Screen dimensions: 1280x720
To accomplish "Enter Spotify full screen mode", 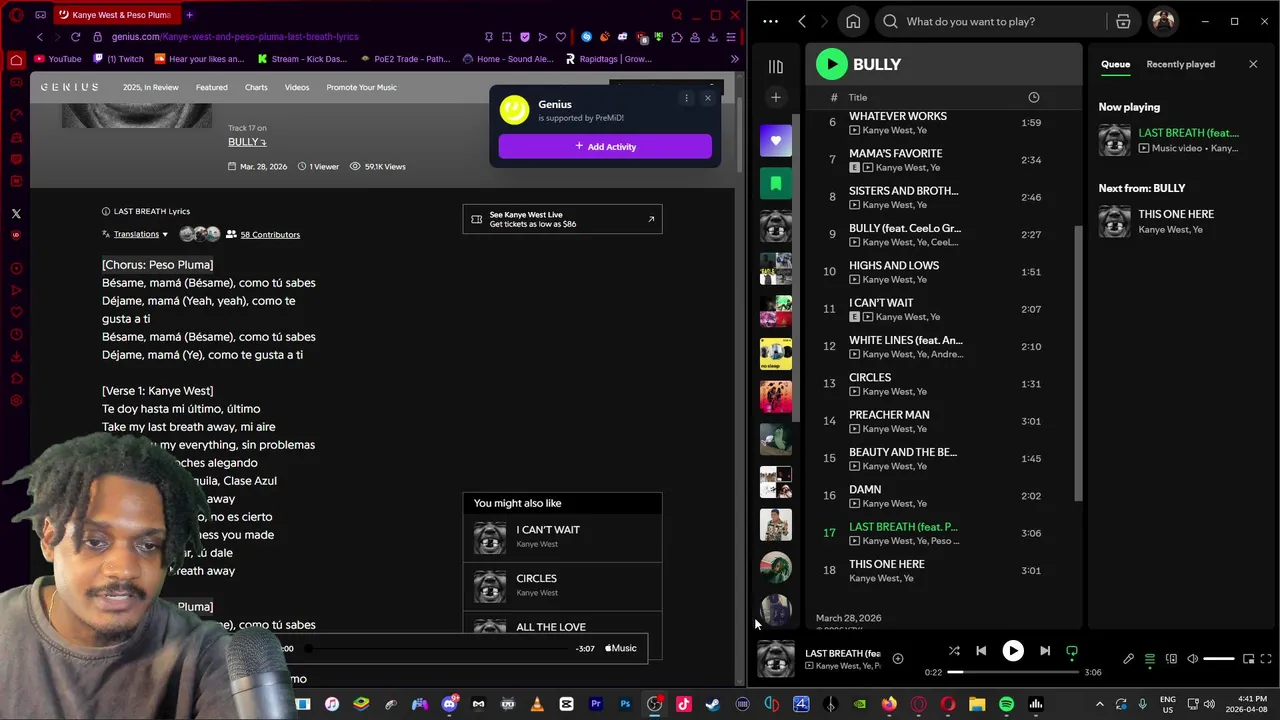I will pos(1266,659).
